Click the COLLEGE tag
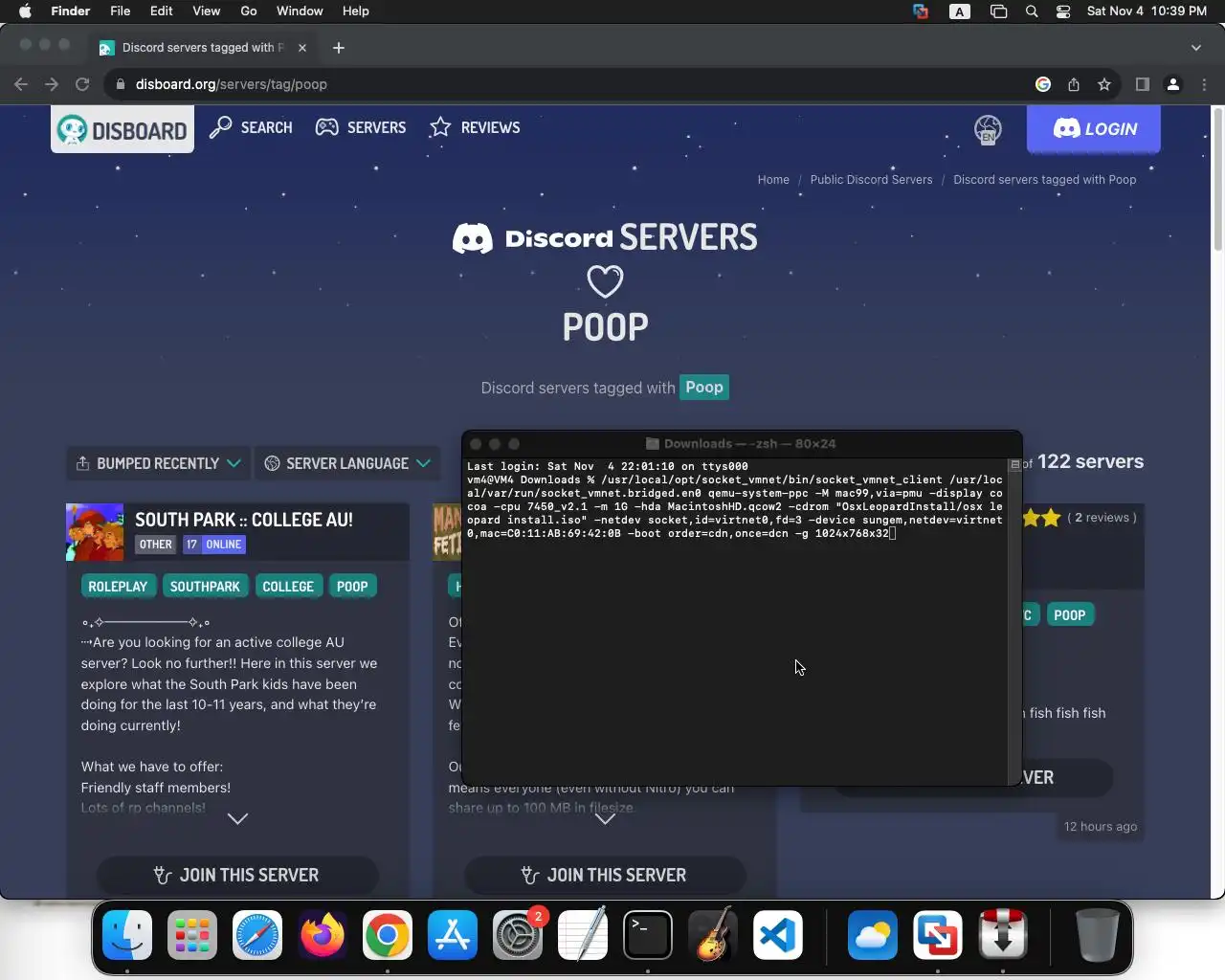The image size is (1225, 980). [288, 587]
